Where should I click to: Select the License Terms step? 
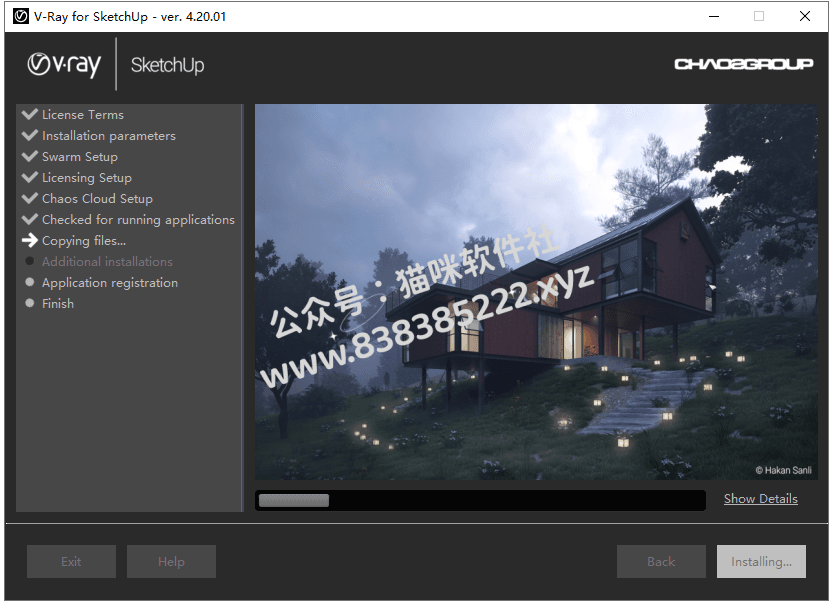(83, 115)
